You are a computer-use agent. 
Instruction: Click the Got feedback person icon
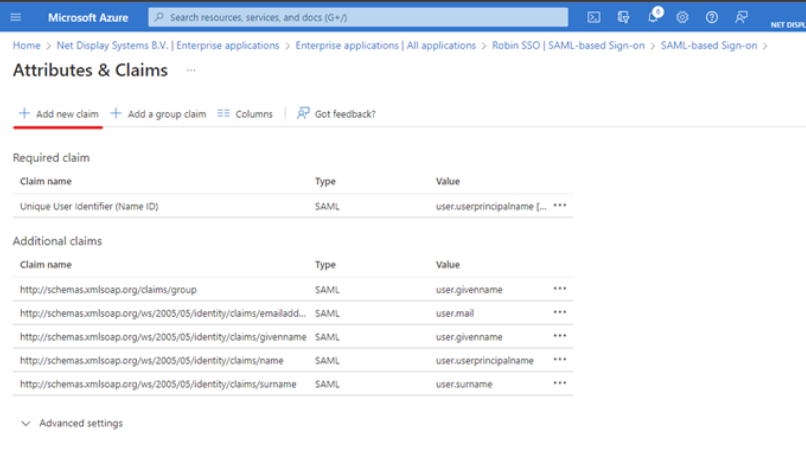point(303,113)
